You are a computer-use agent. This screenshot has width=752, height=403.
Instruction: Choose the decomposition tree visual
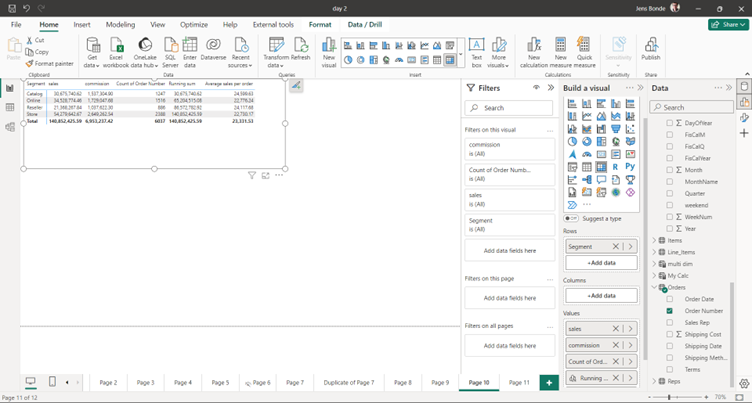pyautogui.click(x=587, y=180)
